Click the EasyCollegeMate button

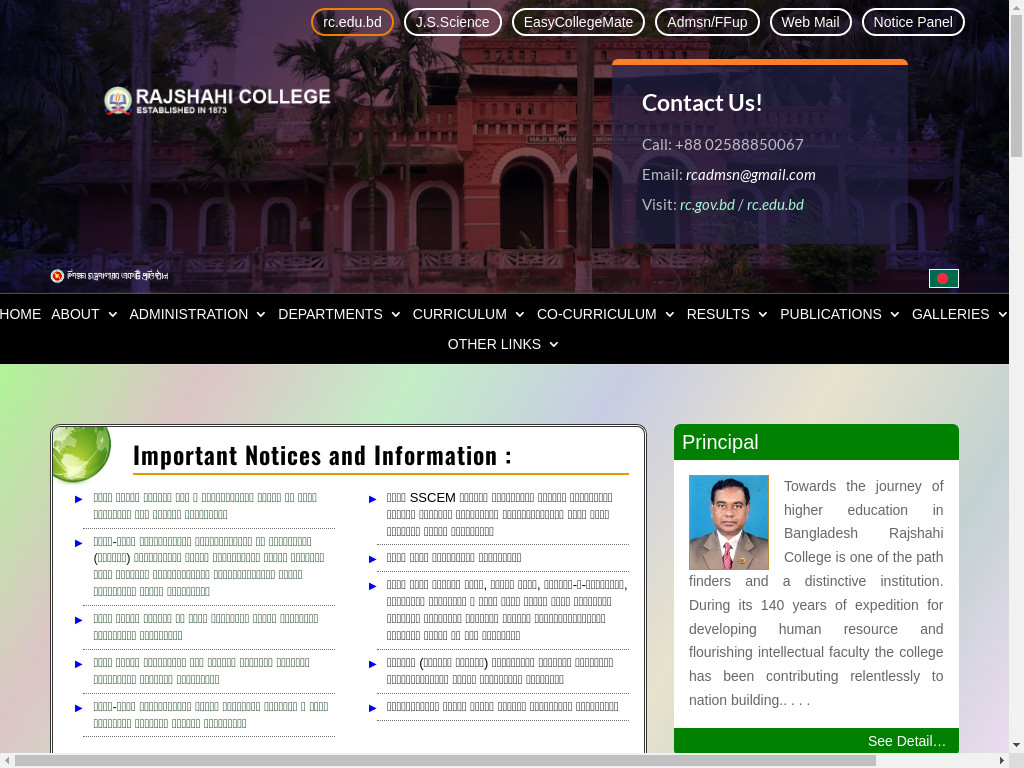pyautogui.click(x=578, y=22)
